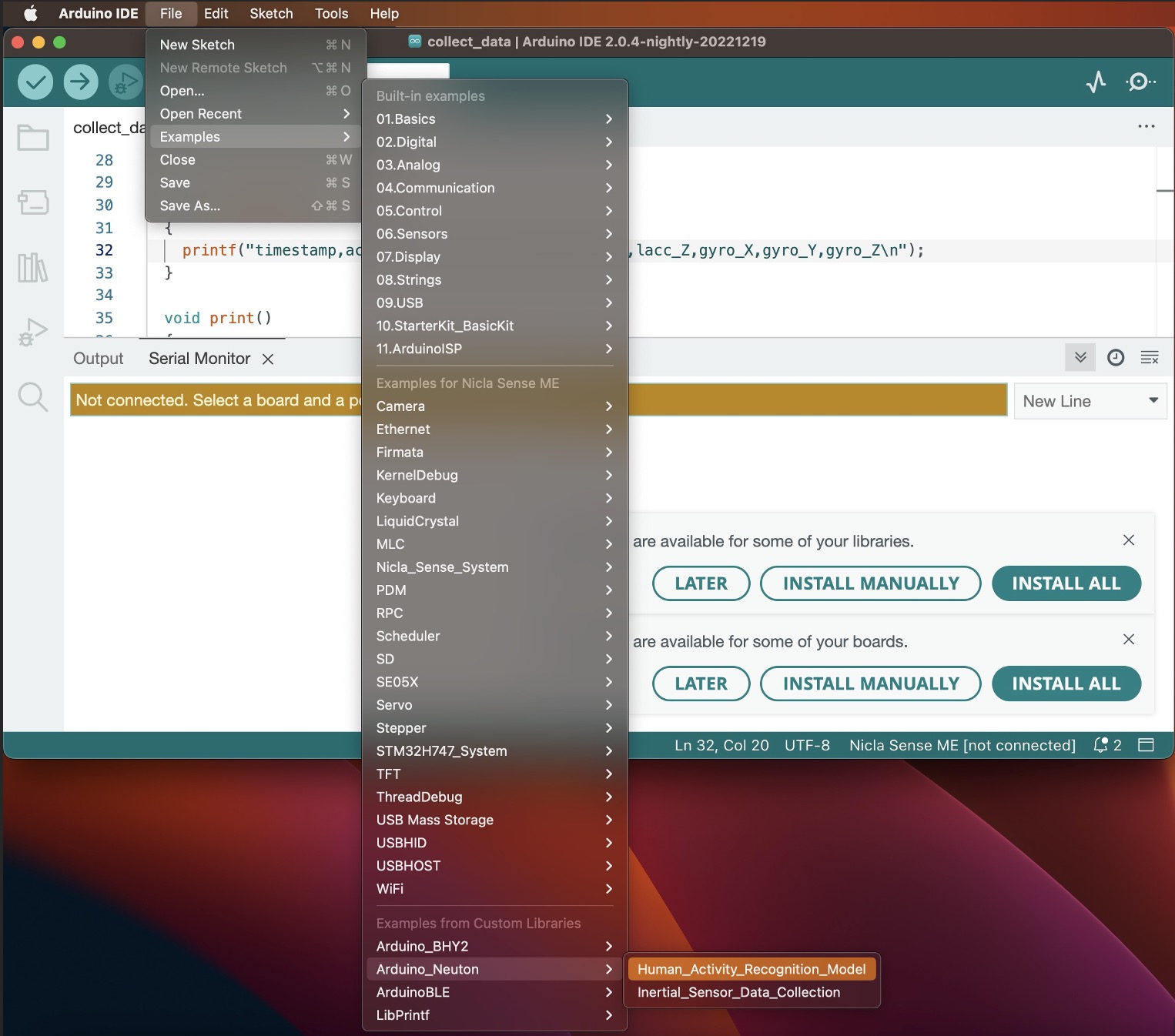Dismiss the board updates notification
The height and width of the screenshot is (1036, 1175).
coord(1129,640)
